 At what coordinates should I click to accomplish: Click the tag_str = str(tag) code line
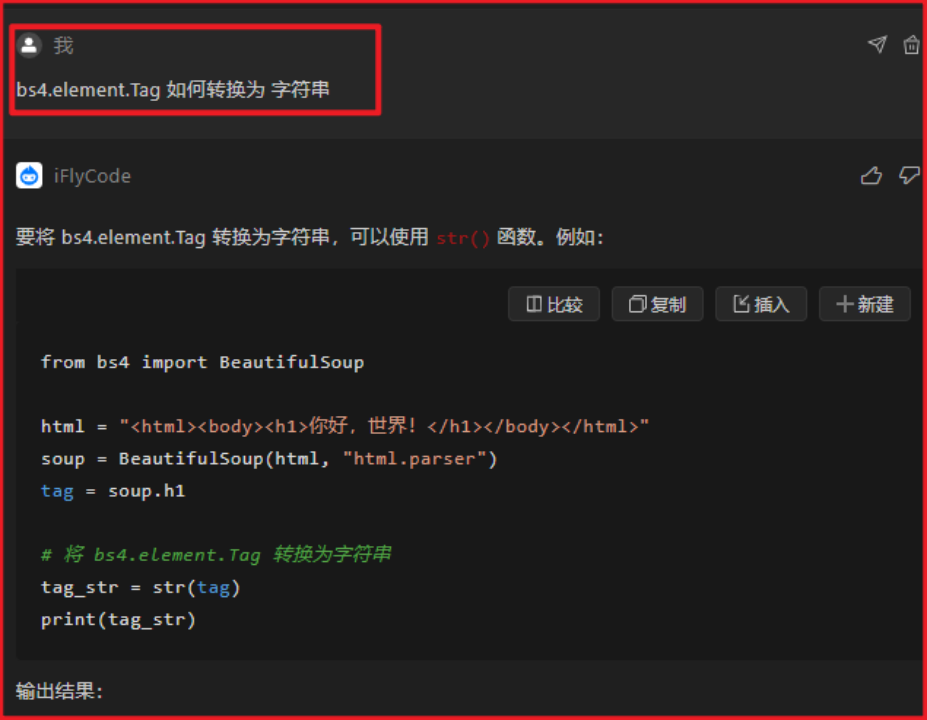coord(140,588)
